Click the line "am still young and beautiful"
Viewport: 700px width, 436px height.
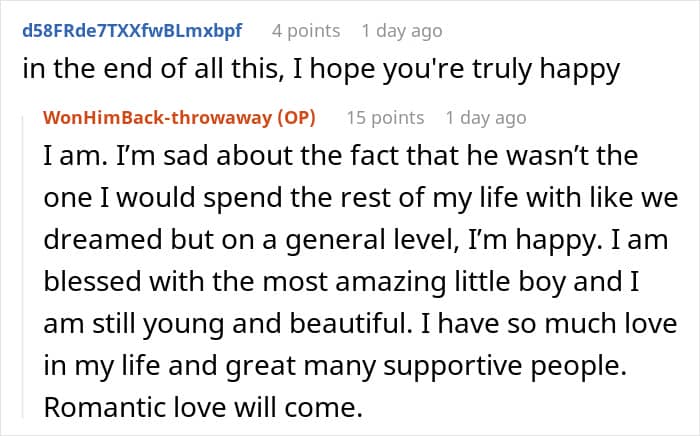click(x=360, y=324)
